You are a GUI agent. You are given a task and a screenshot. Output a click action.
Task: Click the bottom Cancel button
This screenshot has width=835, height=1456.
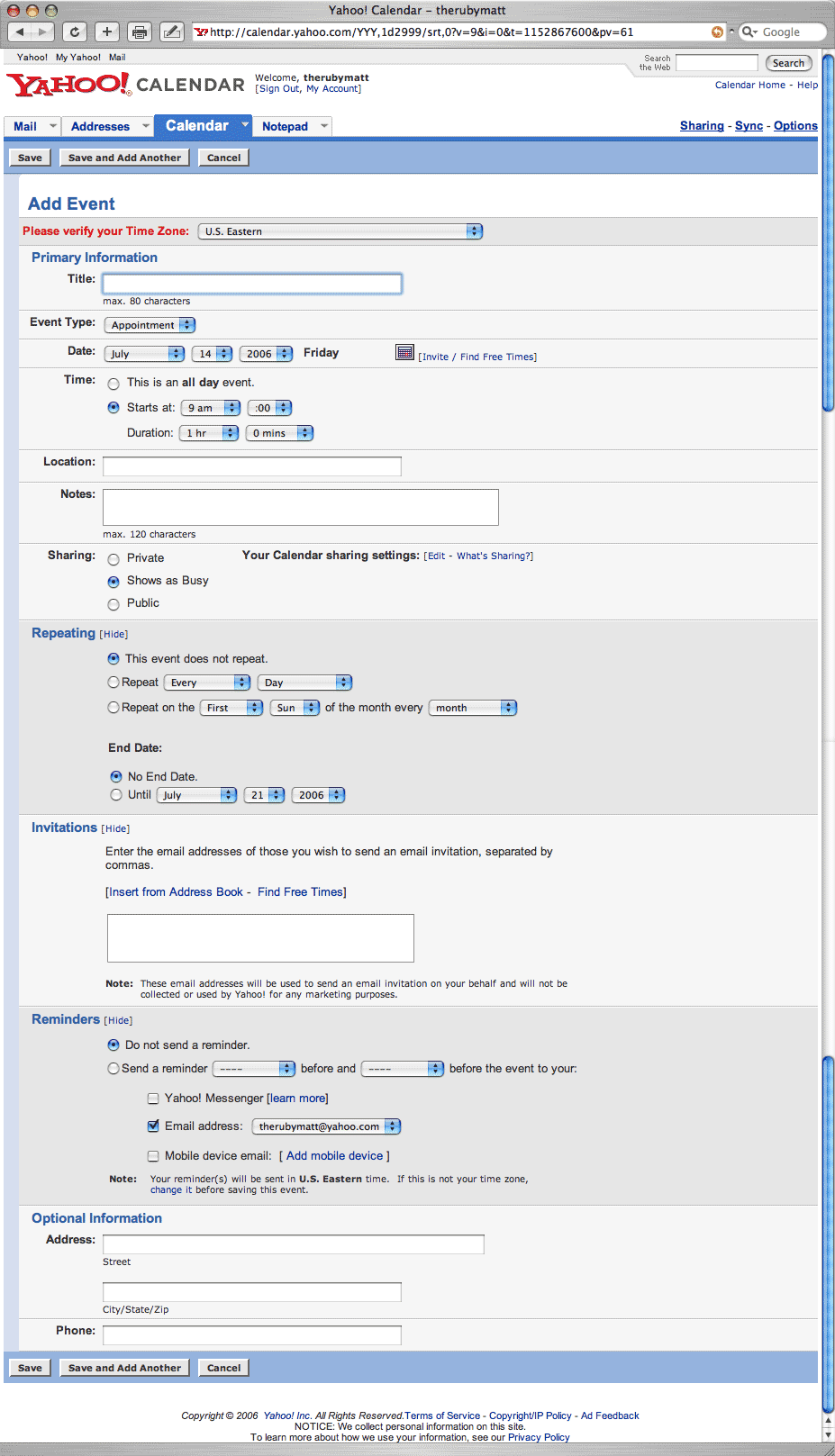(x=223, y=1368)
